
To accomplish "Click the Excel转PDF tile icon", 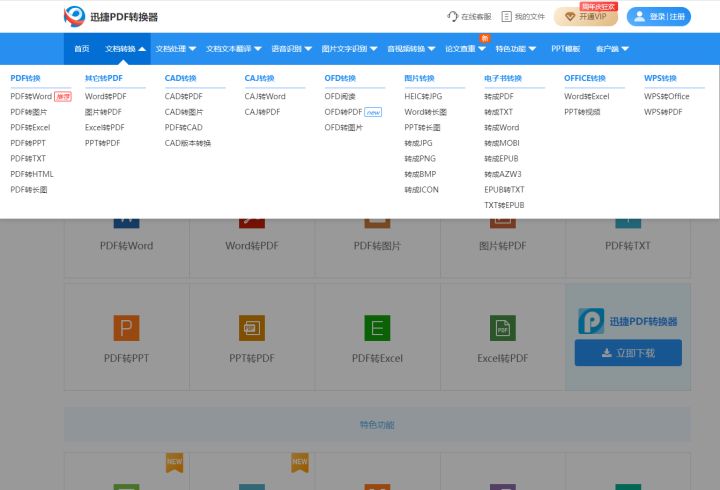I will (502, 327).
